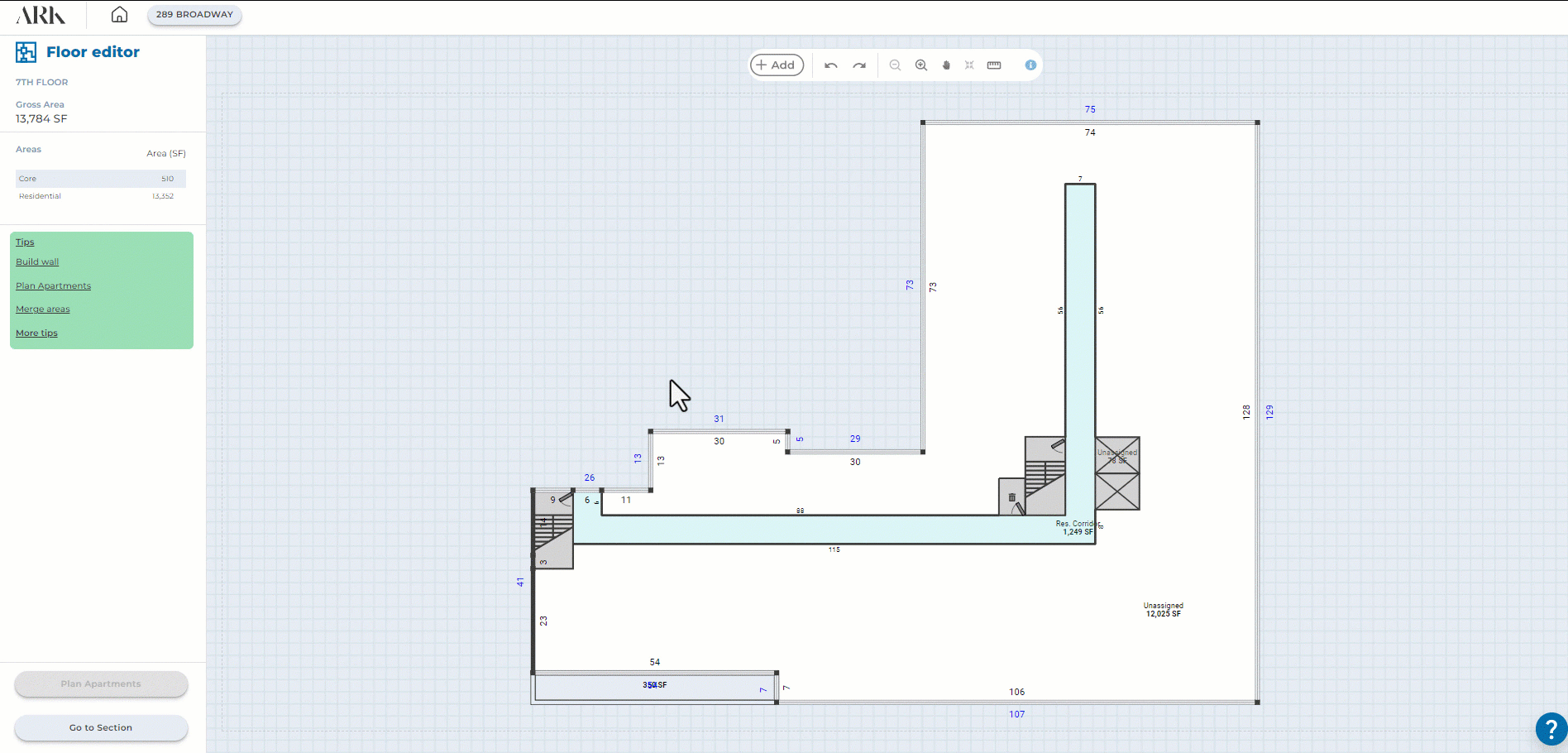Go to home via house icon
The height and width of the screenshot is (753, 1568).
pos(120,15)
